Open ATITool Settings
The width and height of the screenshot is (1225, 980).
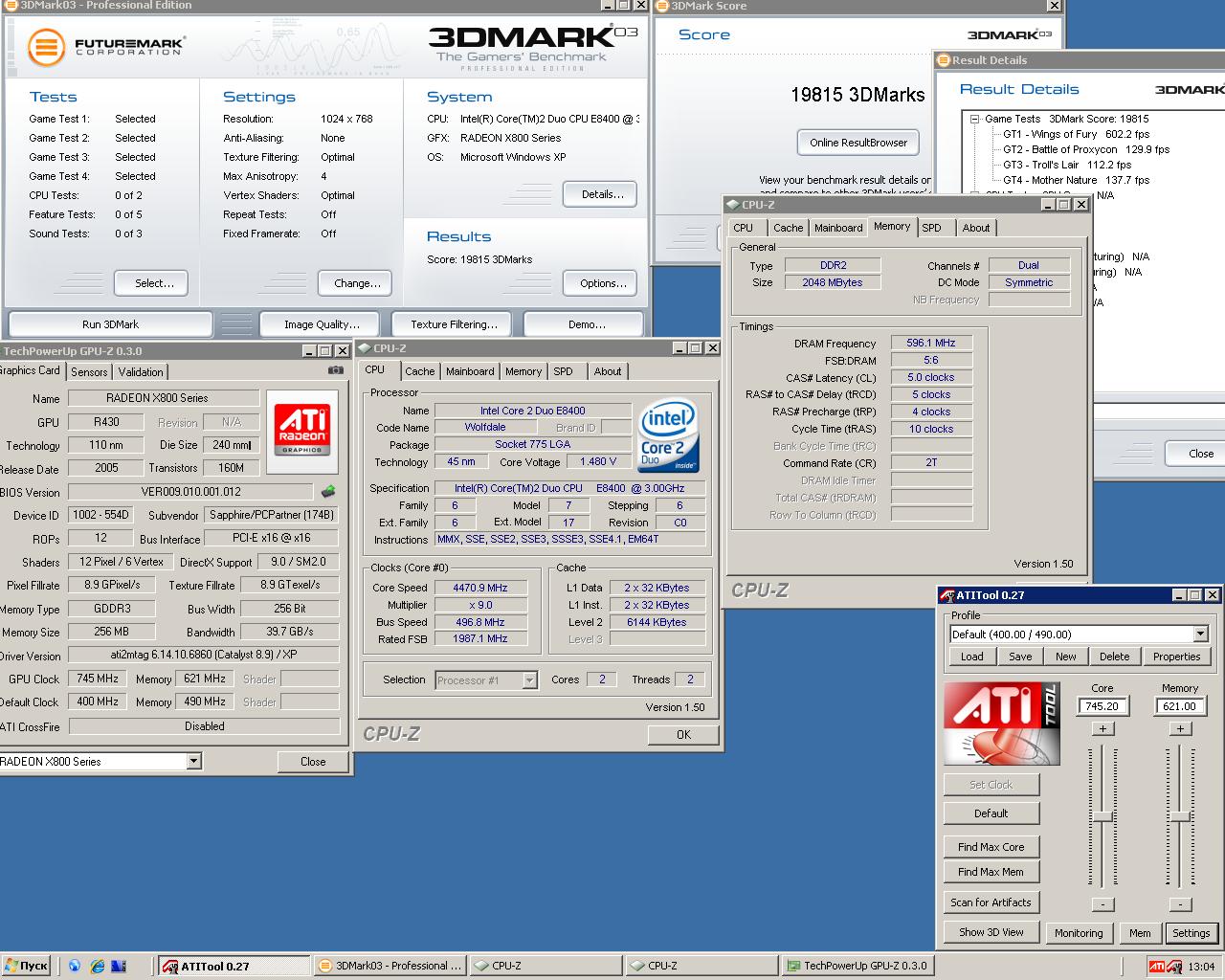[1192, 933]
